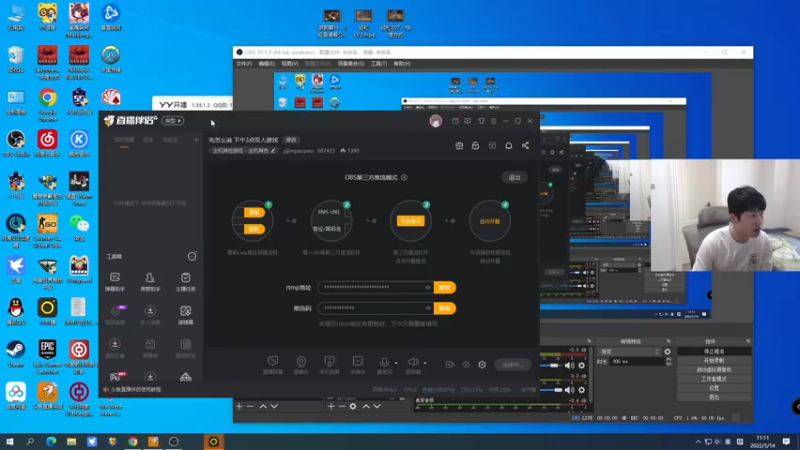The height and width of the screenshot is (450, 800).
Task: Mute the first audio channel in the OBS mixer
Action: 569,365
